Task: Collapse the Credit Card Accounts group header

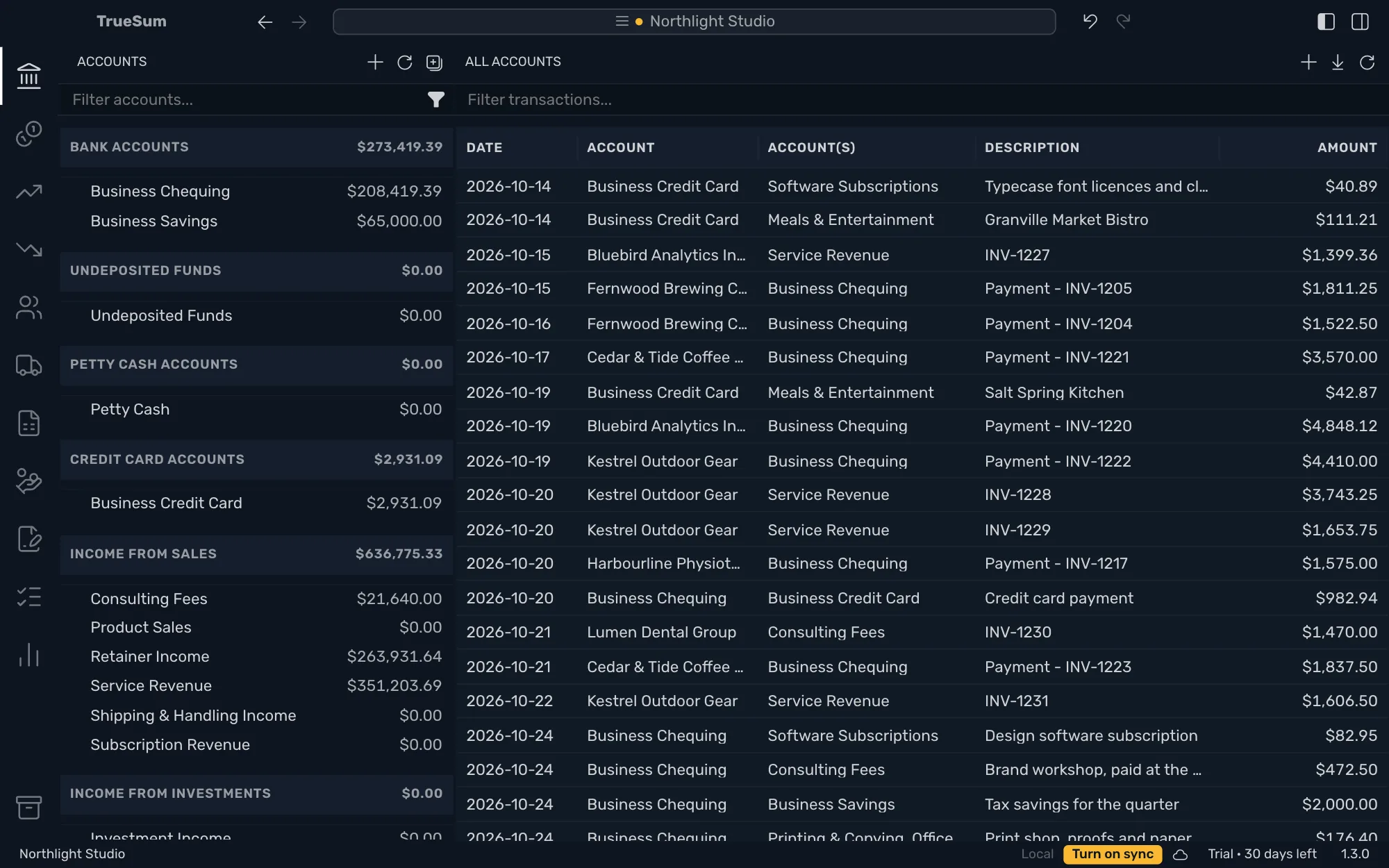Action: [256, 459]
